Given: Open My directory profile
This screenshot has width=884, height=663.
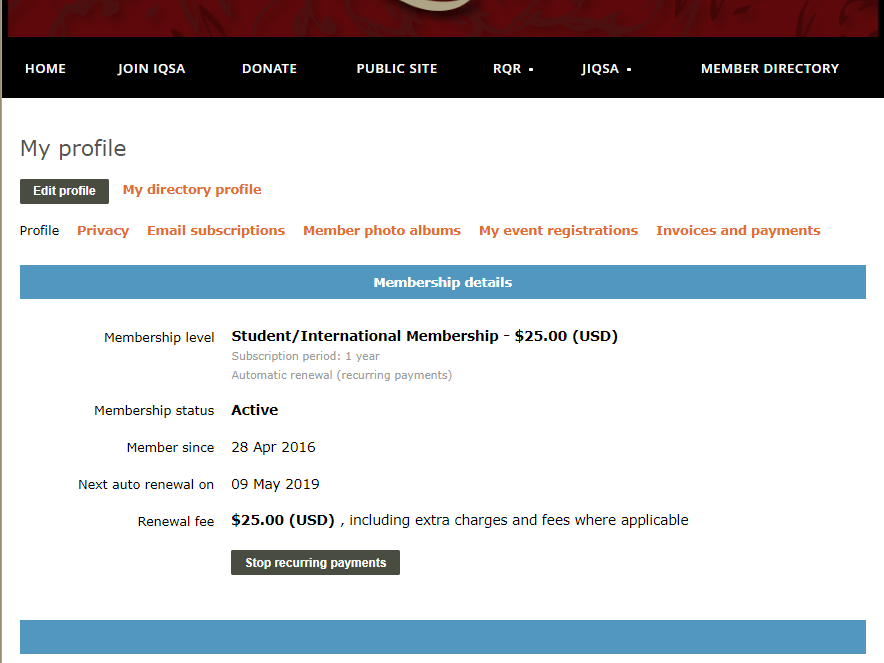Looking at the screenshot, I should [191, 190].
